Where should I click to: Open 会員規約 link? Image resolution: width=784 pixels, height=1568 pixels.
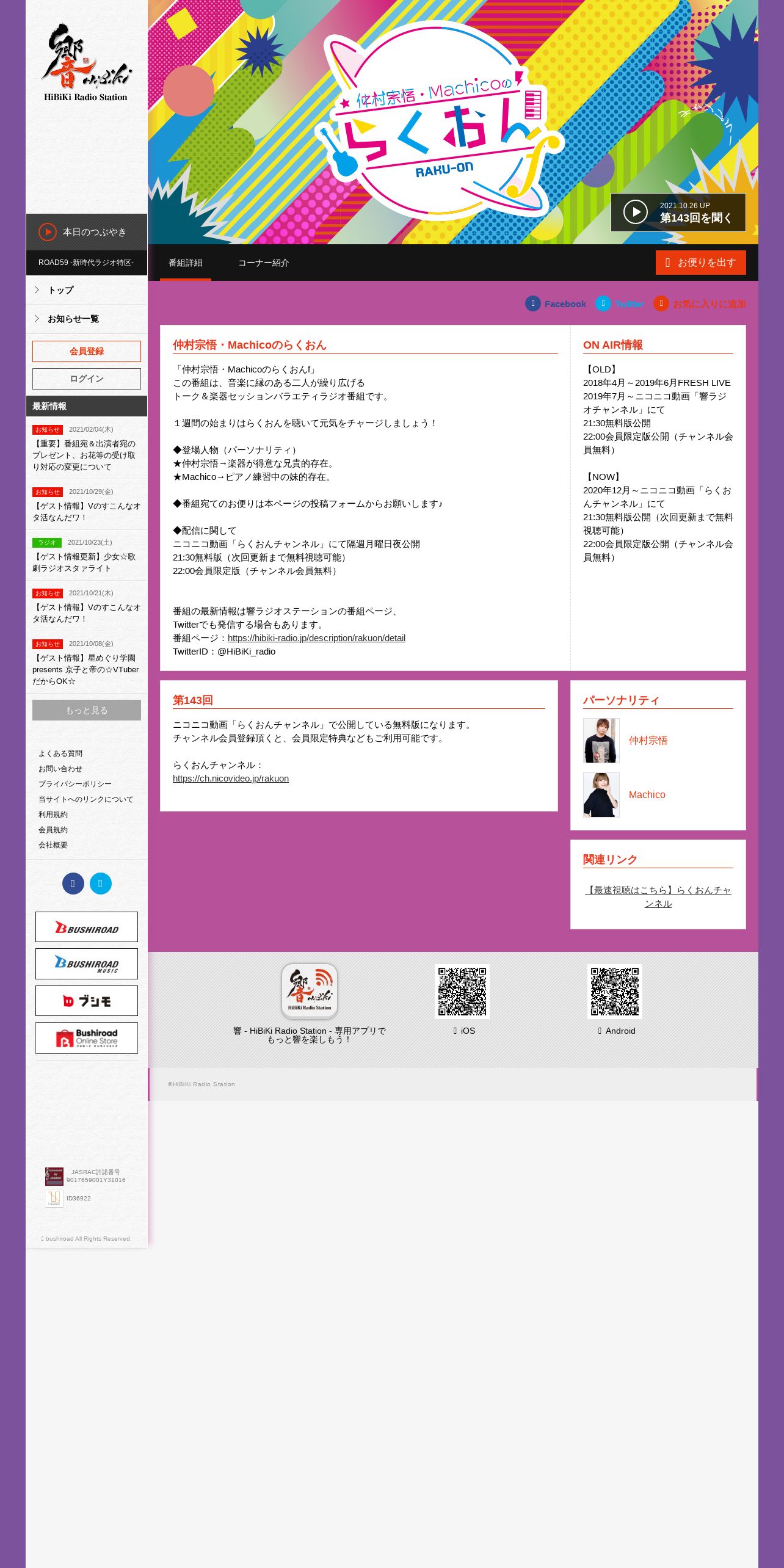point(53,830)
